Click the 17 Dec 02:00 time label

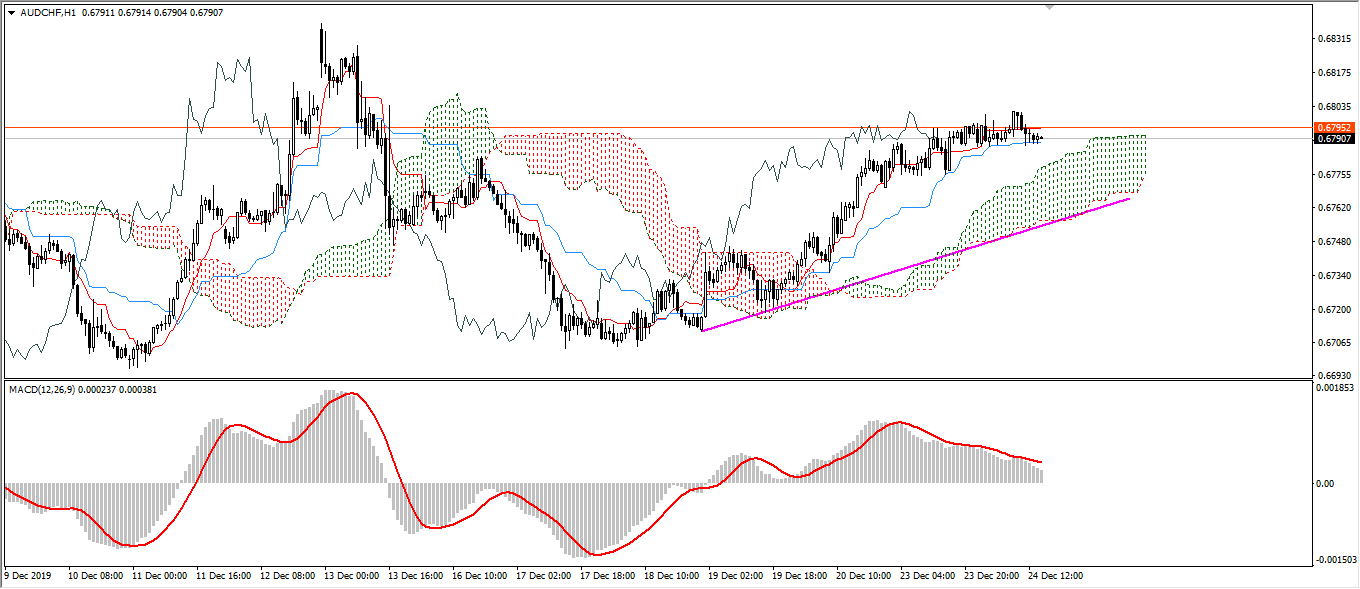(x=546, y=577)
